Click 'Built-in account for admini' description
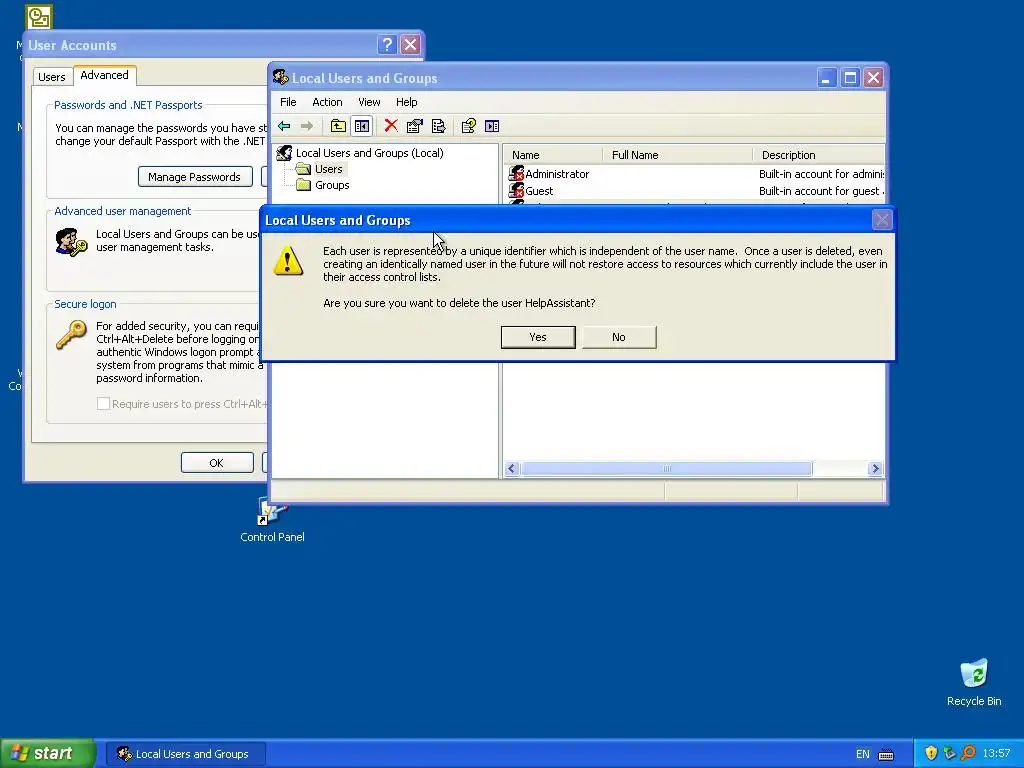The width and height of the screenshot is (1024, 768). (x=822, y=174)
